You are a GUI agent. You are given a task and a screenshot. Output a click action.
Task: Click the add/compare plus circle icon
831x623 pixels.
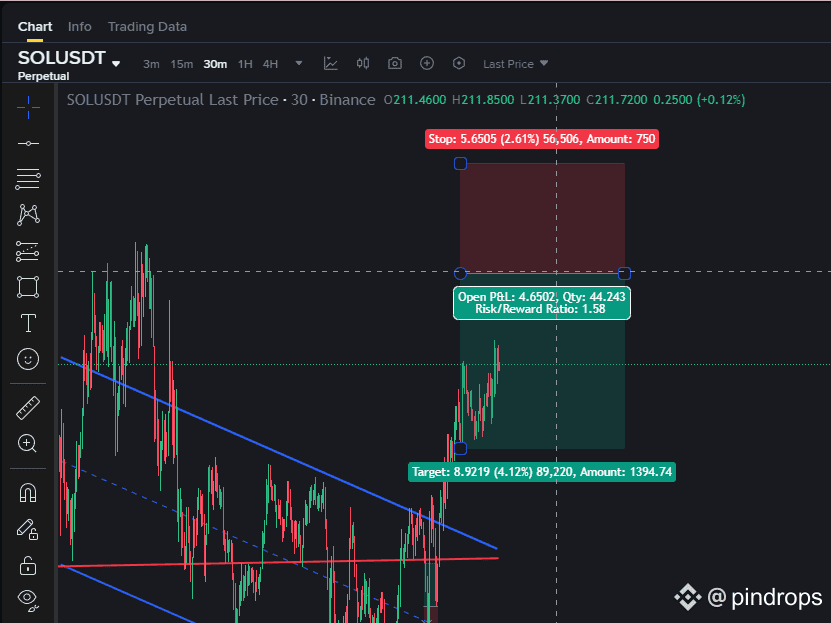tap(427, 64)
